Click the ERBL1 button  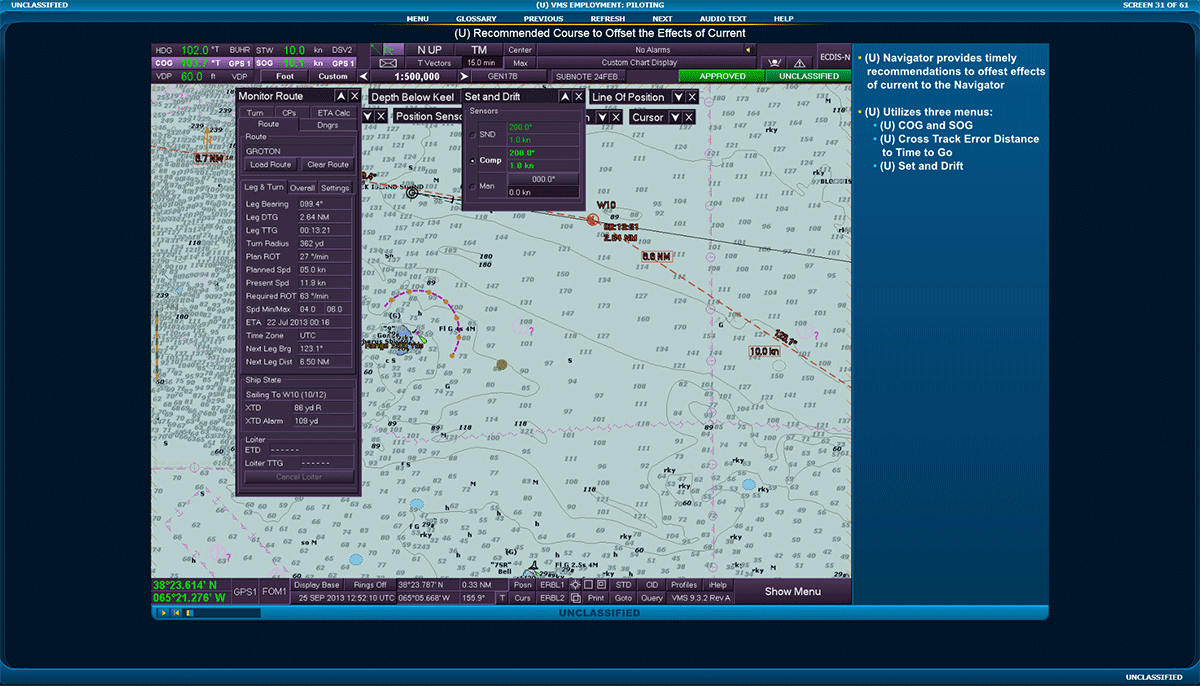tap(552, 584)
